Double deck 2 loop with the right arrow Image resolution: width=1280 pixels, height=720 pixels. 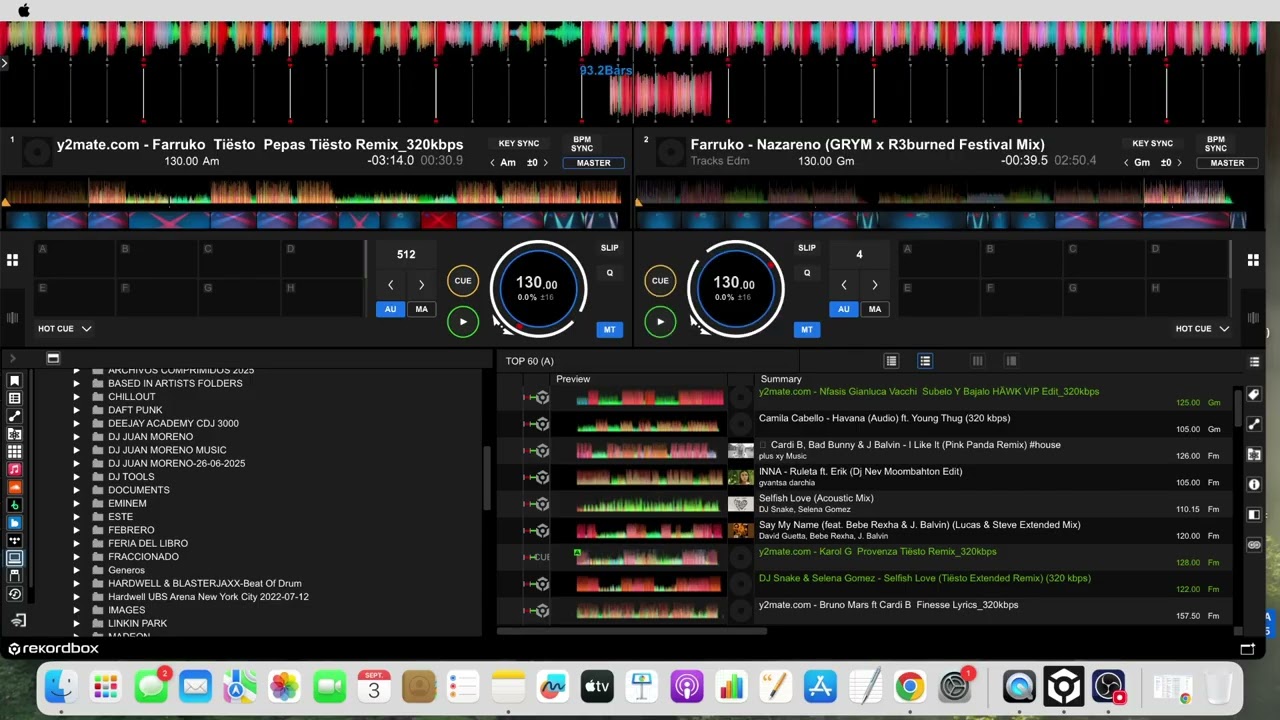(x=874, y=285)
